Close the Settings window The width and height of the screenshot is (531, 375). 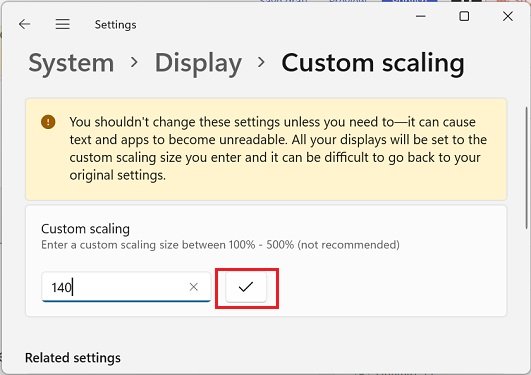(x=508, y=16)
